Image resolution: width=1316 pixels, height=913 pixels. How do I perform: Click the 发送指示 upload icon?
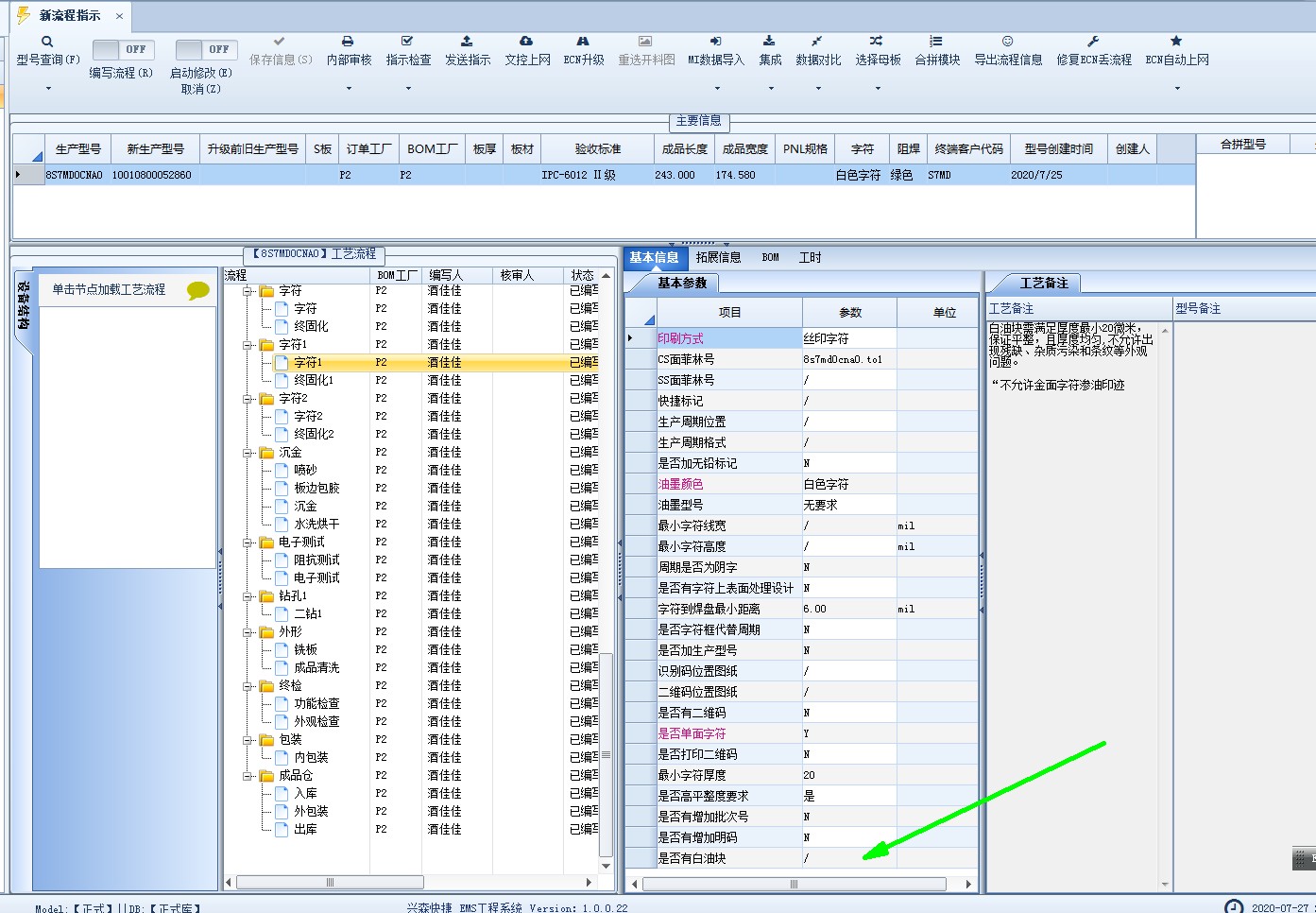point(467,42)
